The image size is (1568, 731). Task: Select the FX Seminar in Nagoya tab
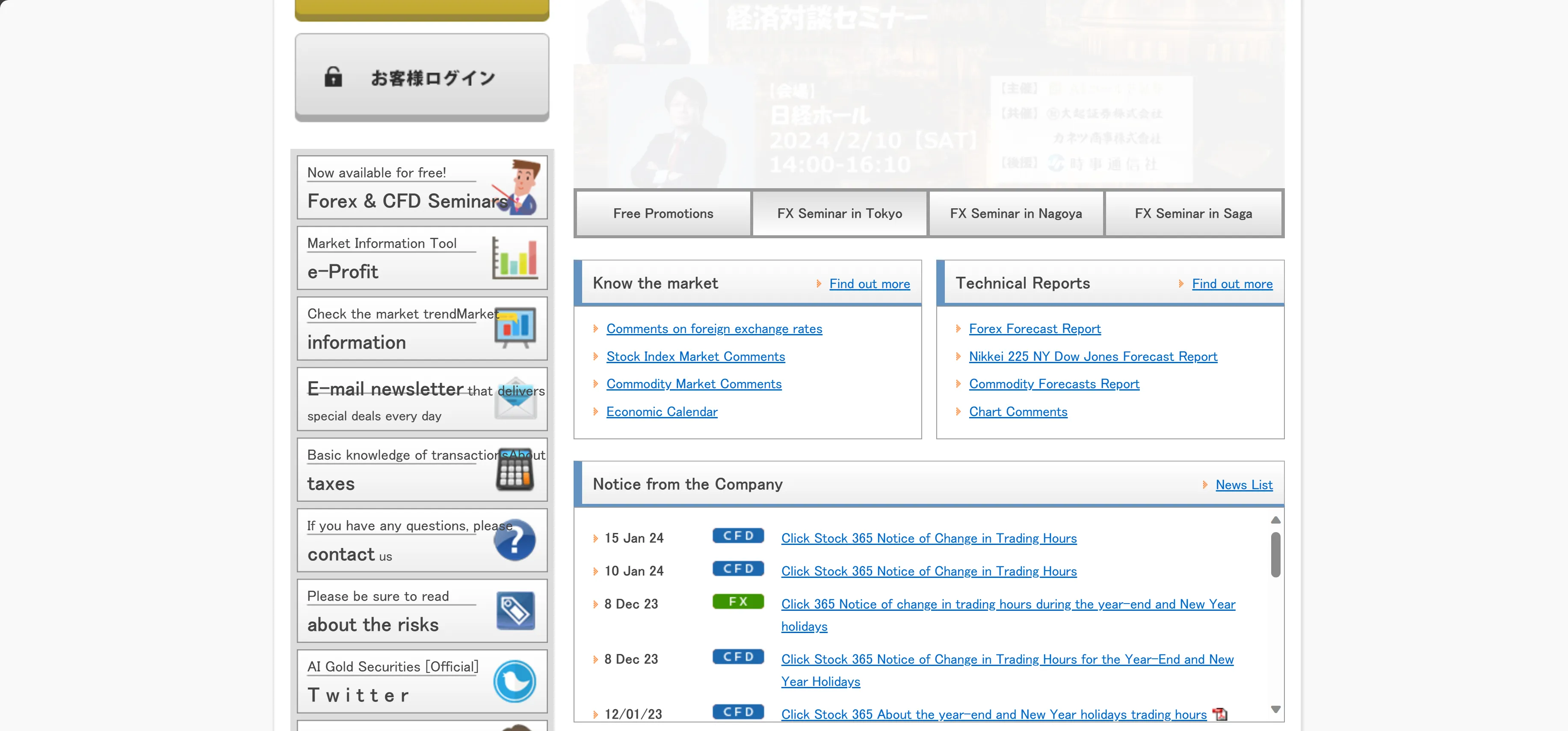click(x=1016, y=213)
